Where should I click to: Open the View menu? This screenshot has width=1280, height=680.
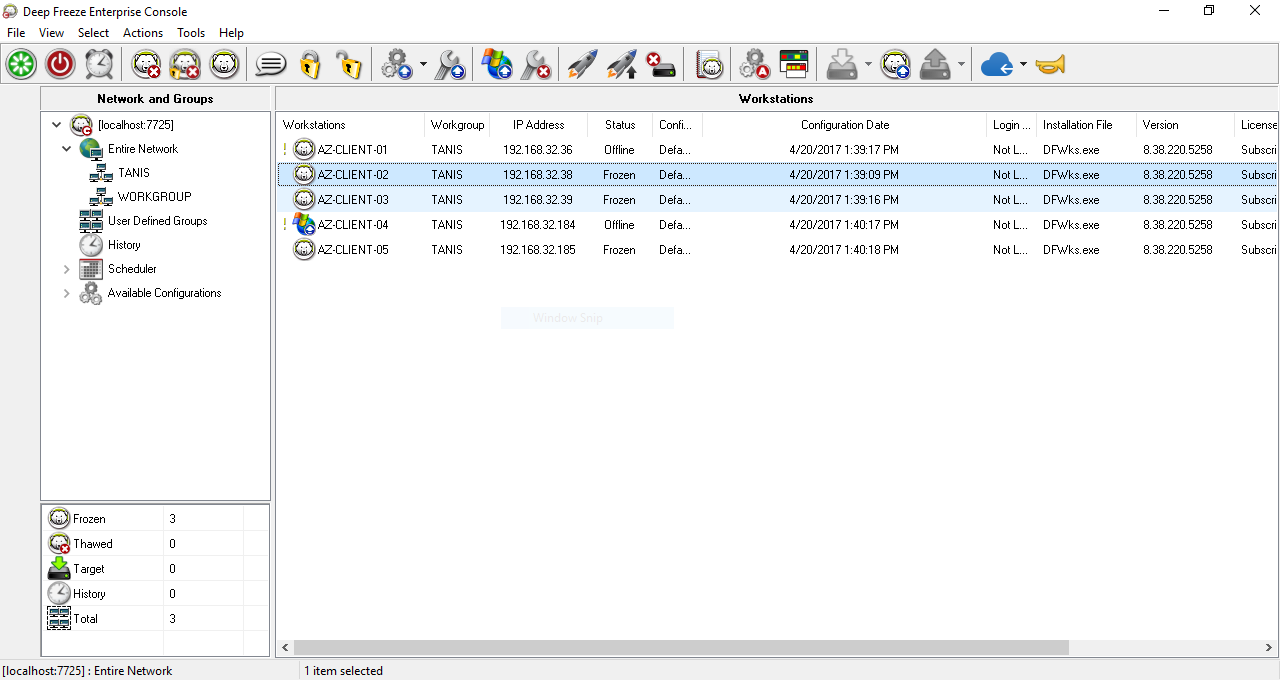51,33
